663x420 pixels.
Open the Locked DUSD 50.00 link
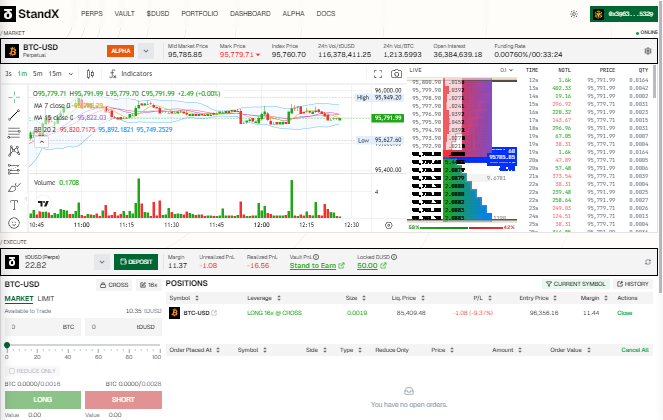[372, 266]
